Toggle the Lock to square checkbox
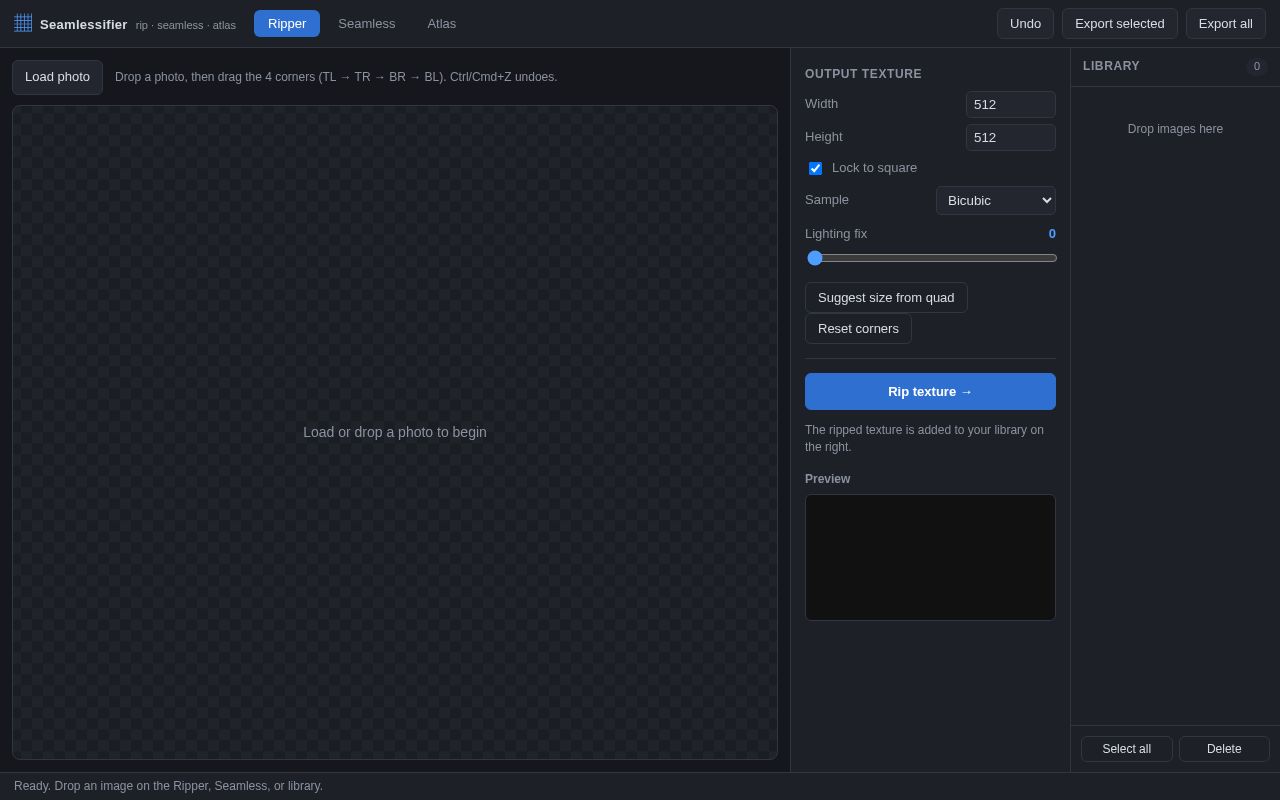 pyautogui.click(x=815, y=168)
